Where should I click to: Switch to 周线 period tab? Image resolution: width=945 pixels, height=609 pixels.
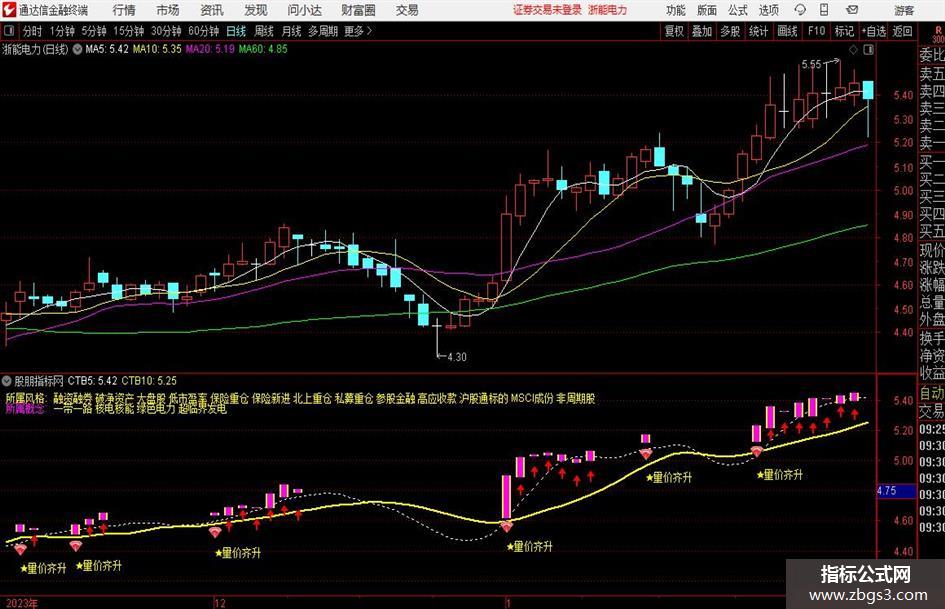point(263,31)
